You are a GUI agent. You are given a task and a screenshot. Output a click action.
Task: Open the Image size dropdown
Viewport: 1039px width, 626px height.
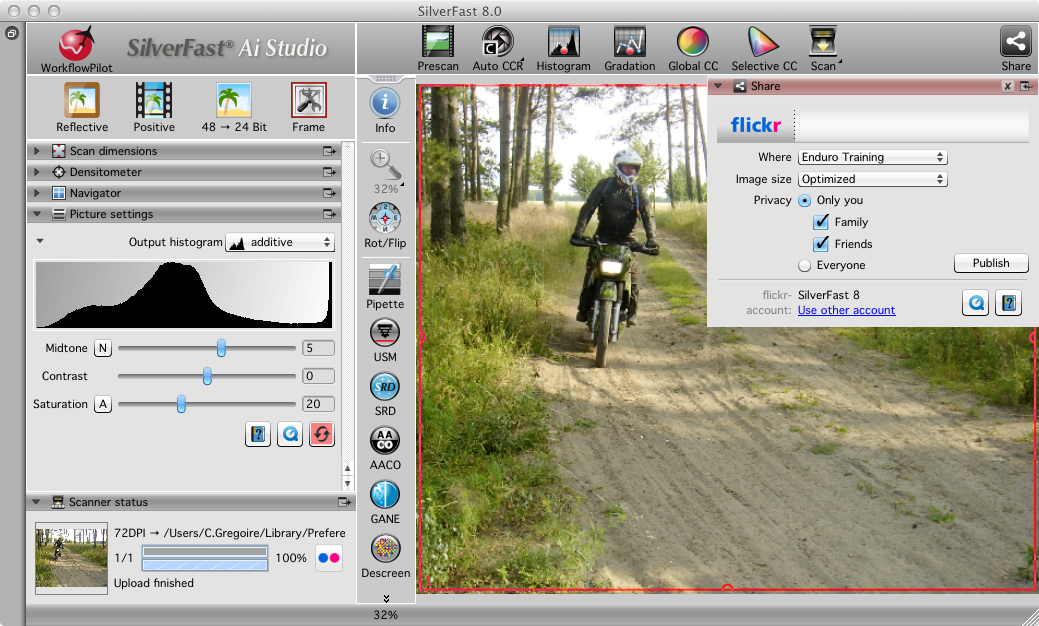click(872, 179)
